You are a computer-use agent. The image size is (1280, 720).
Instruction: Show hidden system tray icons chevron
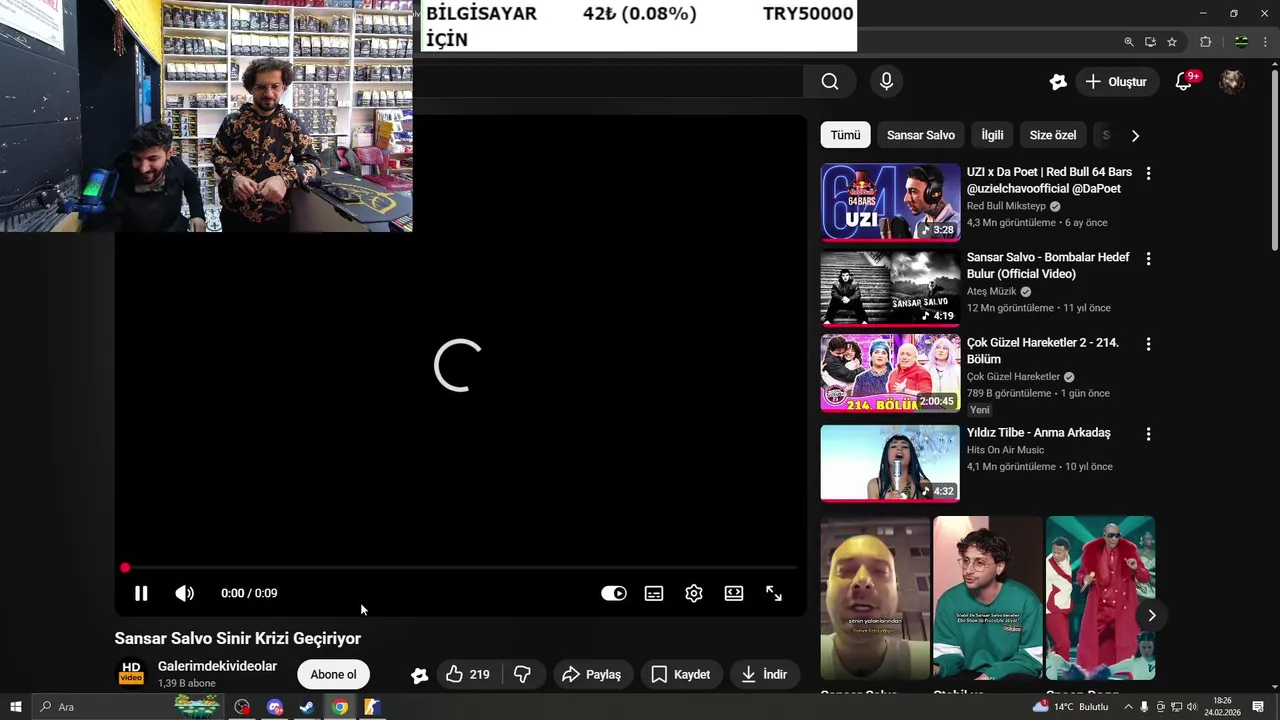click(1128, 707)
